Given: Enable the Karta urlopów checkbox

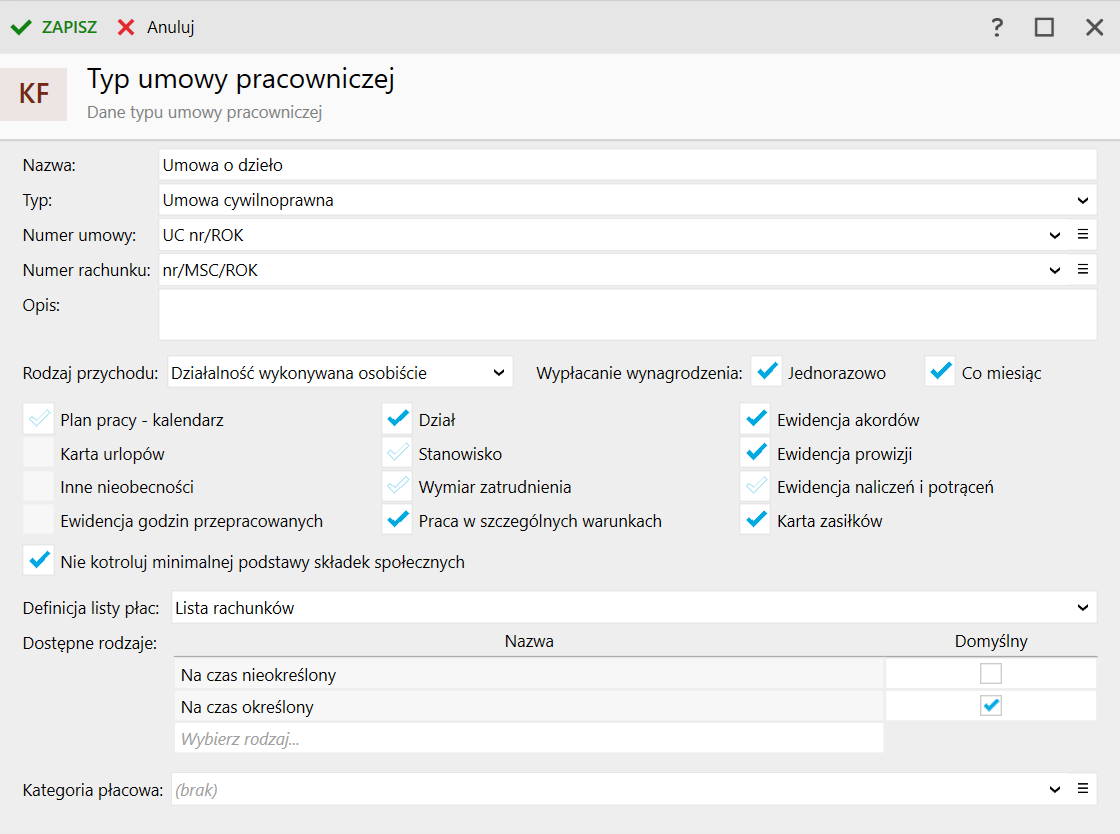Looking at the screenshot, I should 38,454.
